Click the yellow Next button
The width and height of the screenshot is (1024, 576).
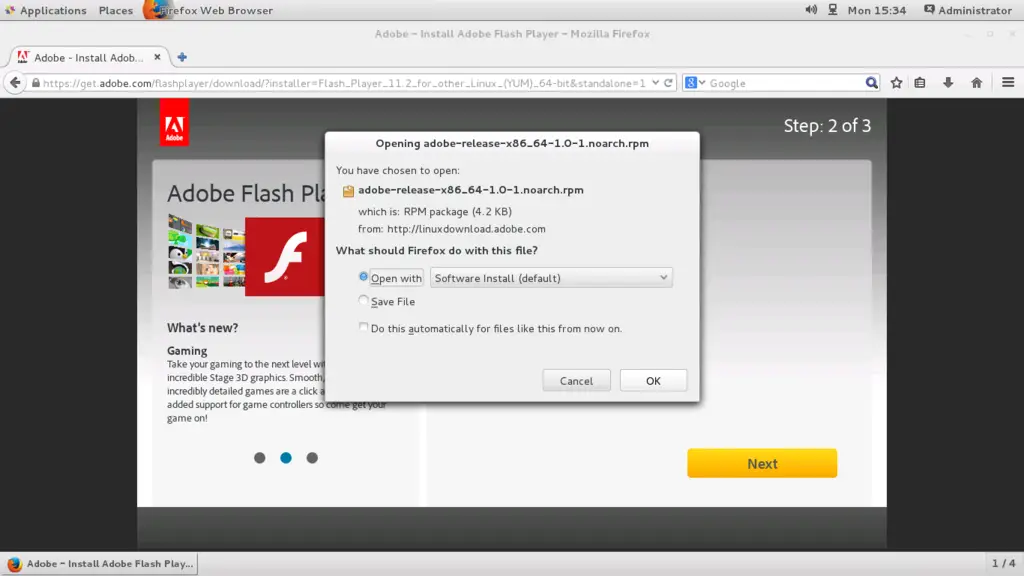762,463
